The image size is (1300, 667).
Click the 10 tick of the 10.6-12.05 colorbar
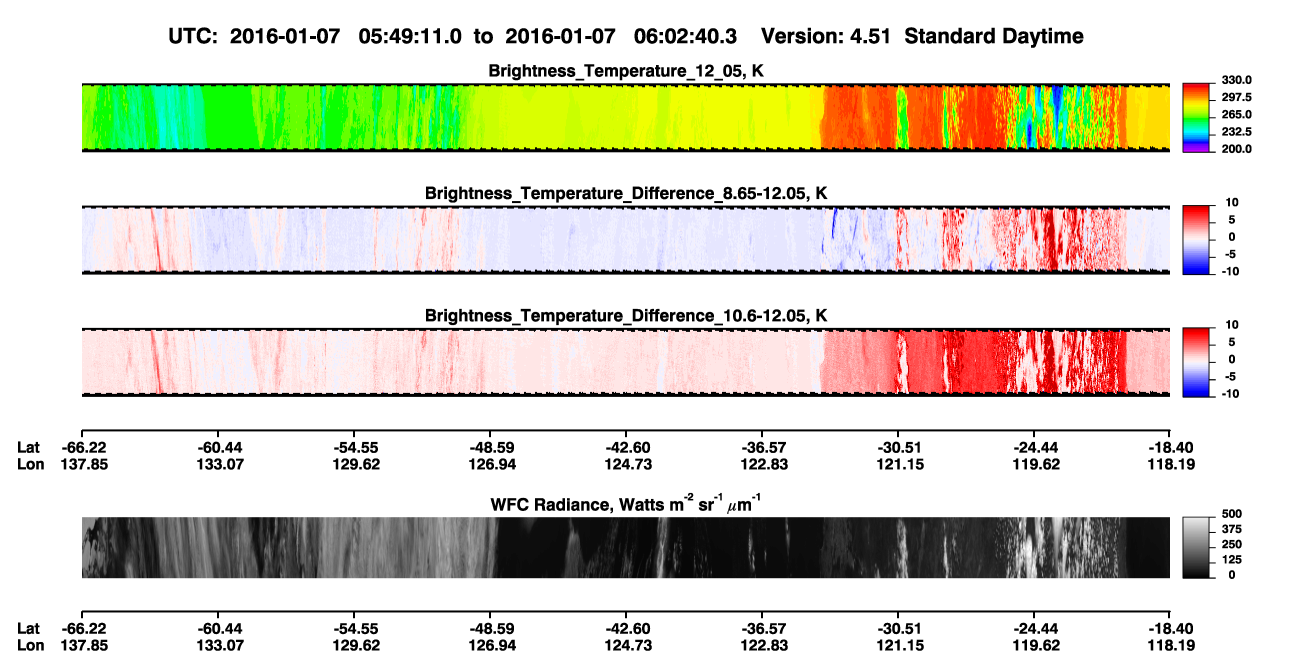point(1231,325)
